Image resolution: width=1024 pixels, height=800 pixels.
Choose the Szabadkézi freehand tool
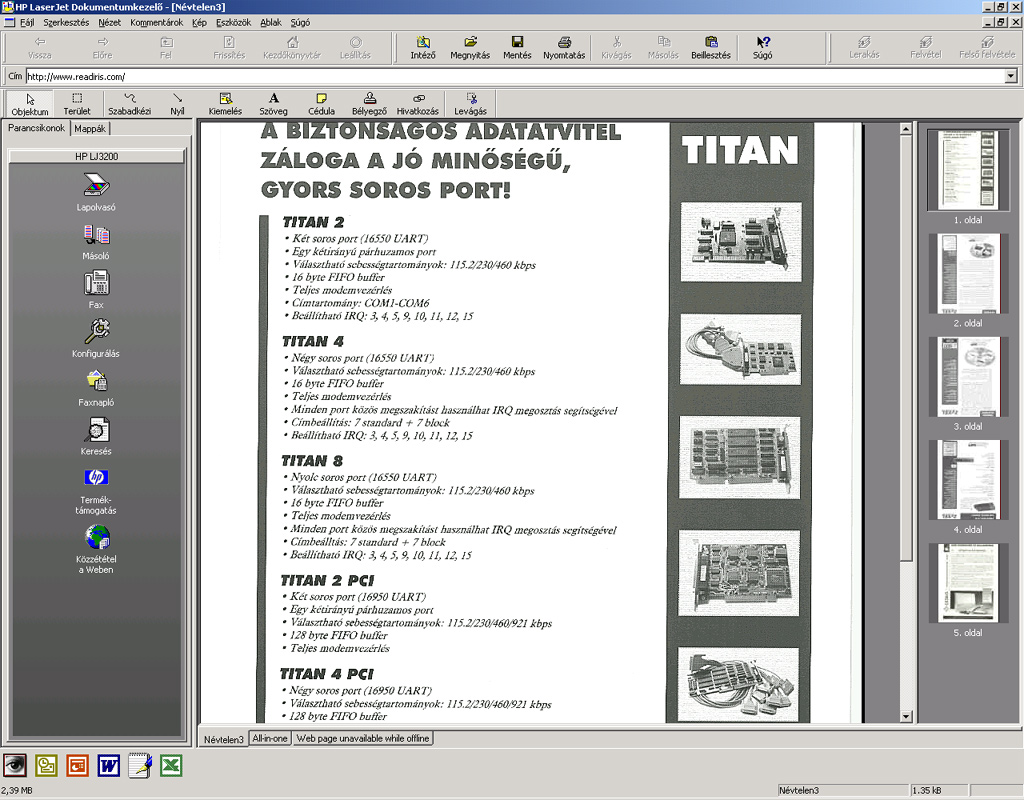(x=129, y=104)
